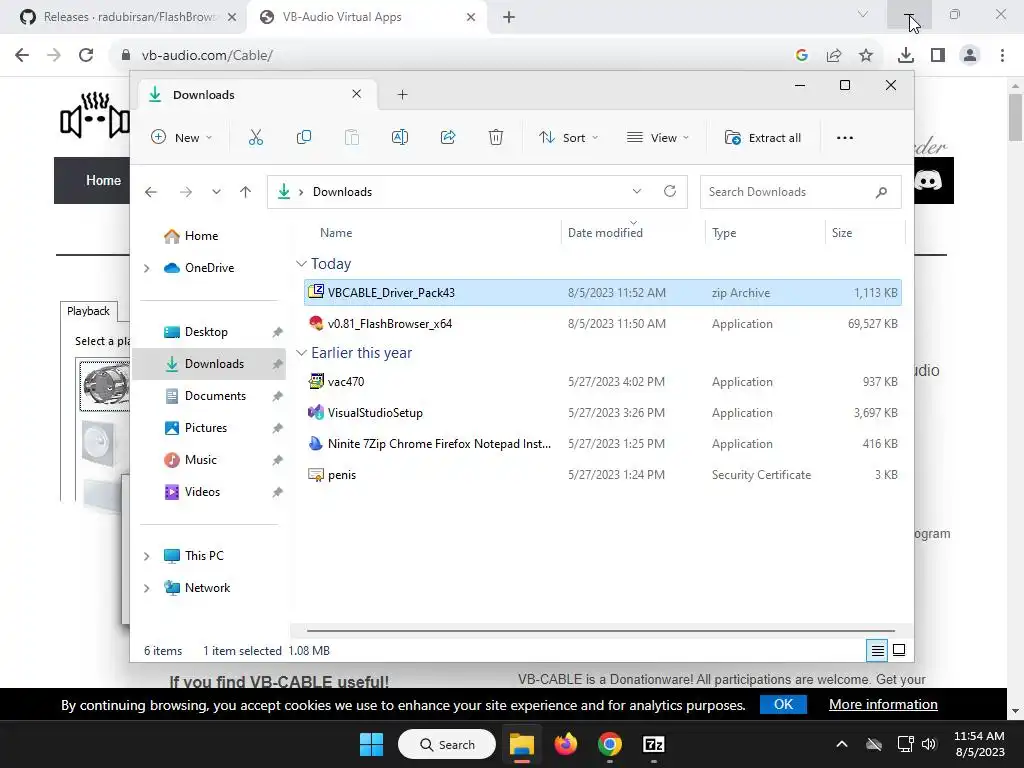Open Chrome three-dot menu
The width and height of the screenshot is (1024, 768).
click(1002, 56)
